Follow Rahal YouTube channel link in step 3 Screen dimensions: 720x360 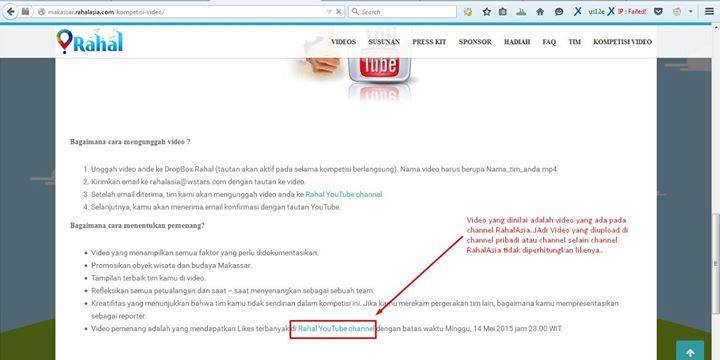click(343, 194)
